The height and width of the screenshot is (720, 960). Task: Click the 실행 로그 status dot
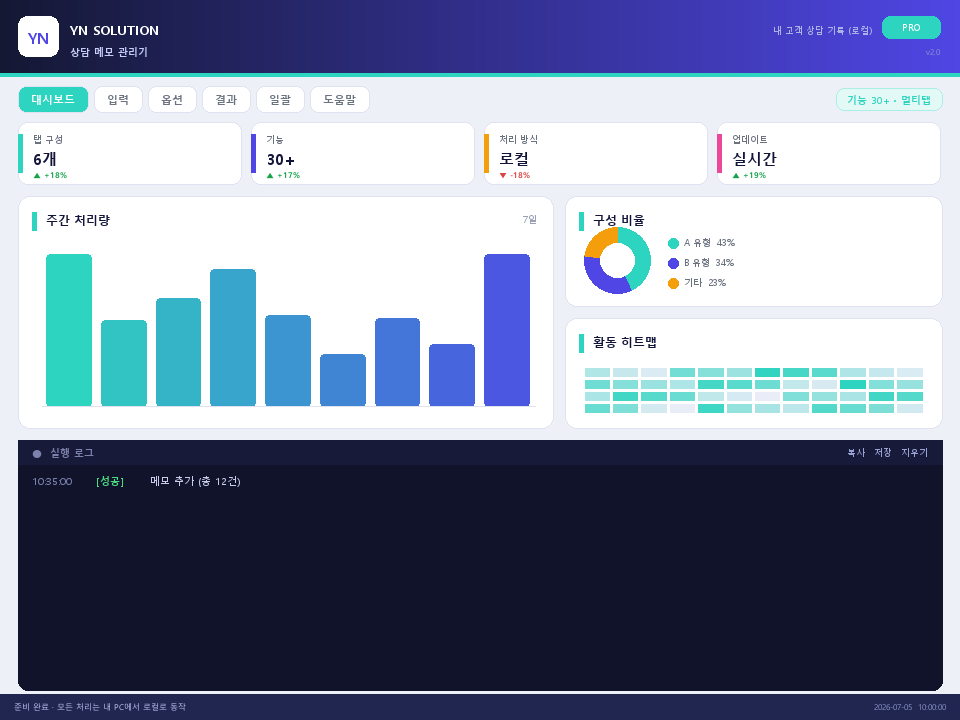click(37, 454)
